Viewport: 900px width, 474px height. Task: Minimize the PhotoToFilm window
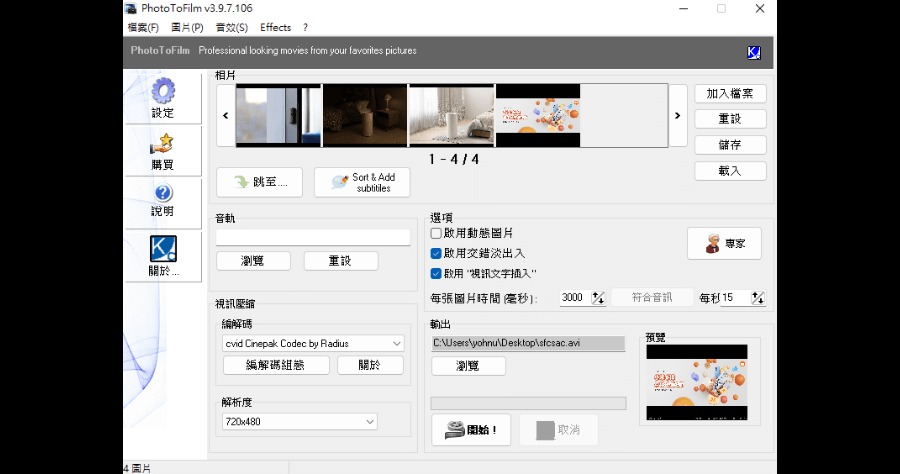tap(683, 9)
